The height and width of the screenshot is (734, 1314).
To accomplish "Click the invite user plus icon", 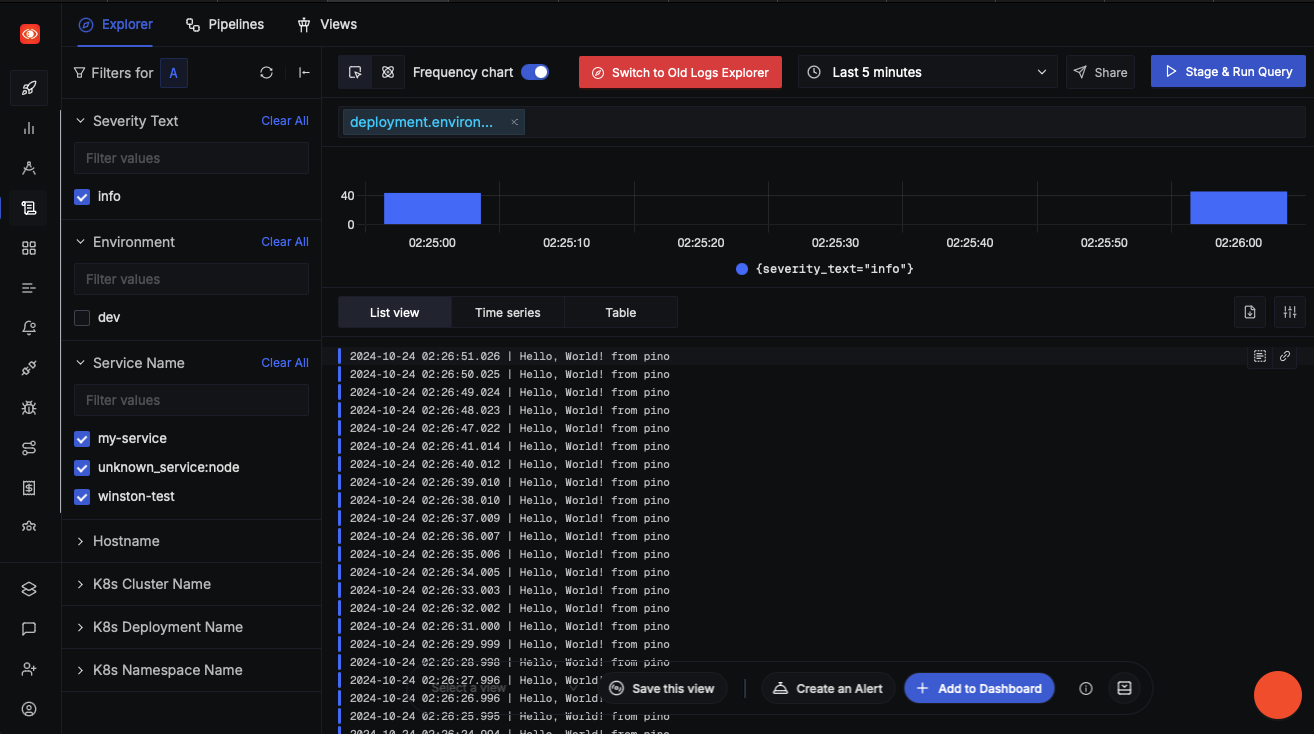I will pos(29,669).
